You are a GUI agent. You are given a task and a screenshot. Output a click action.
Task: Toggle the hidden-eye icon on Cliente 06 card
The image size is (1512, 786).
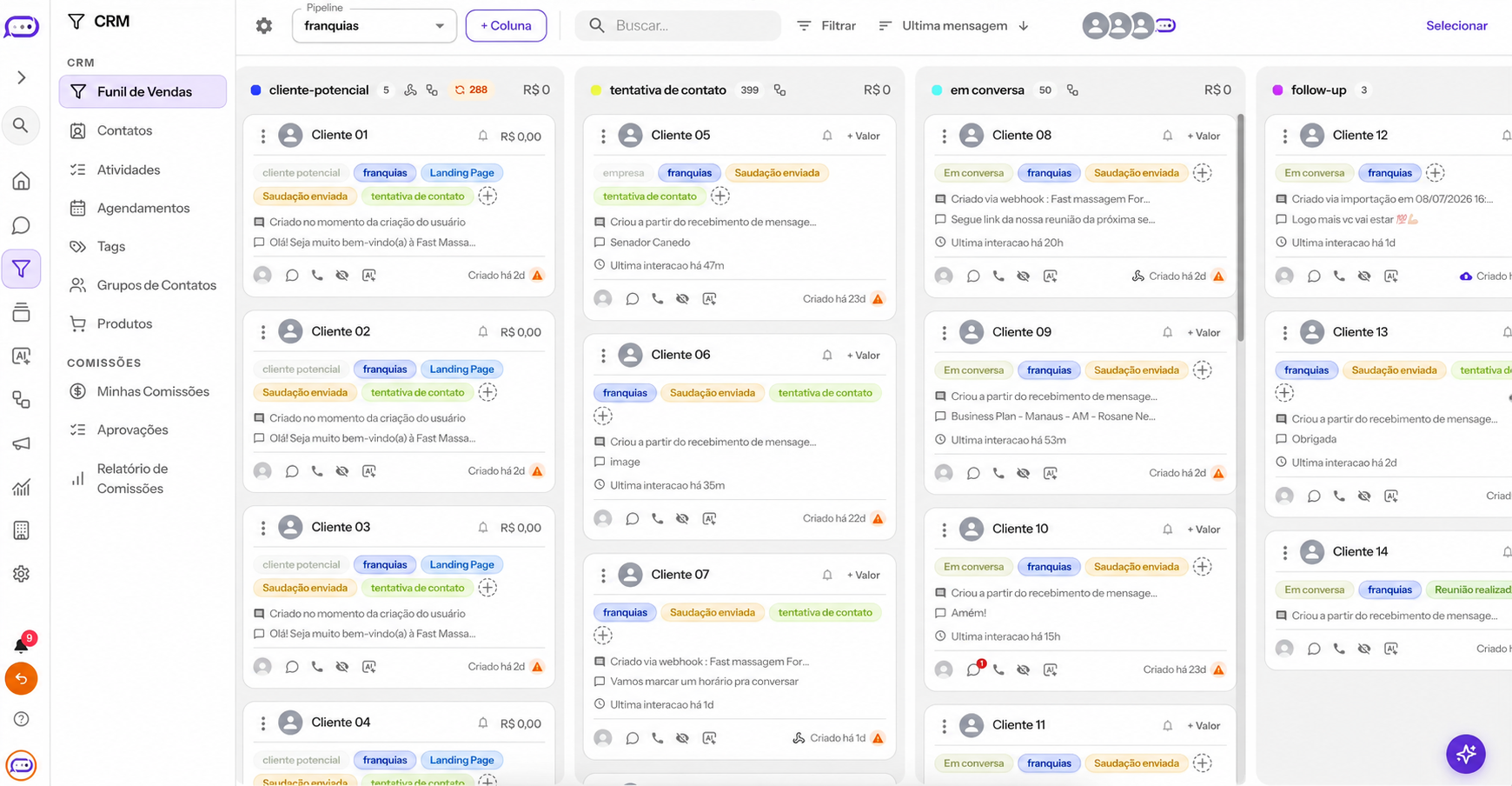(683, 519)
